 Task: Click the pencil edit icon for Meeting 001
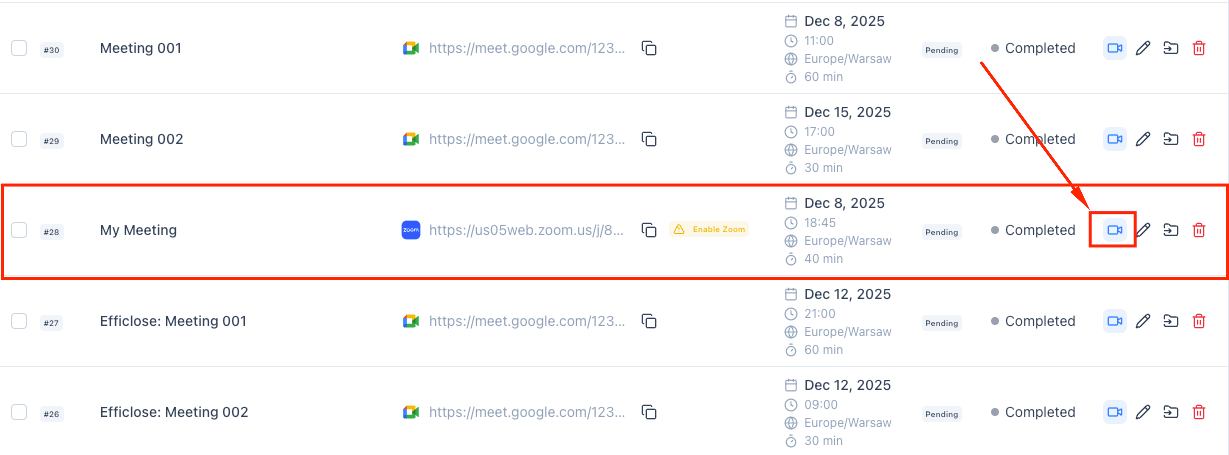coord(1143,48)
